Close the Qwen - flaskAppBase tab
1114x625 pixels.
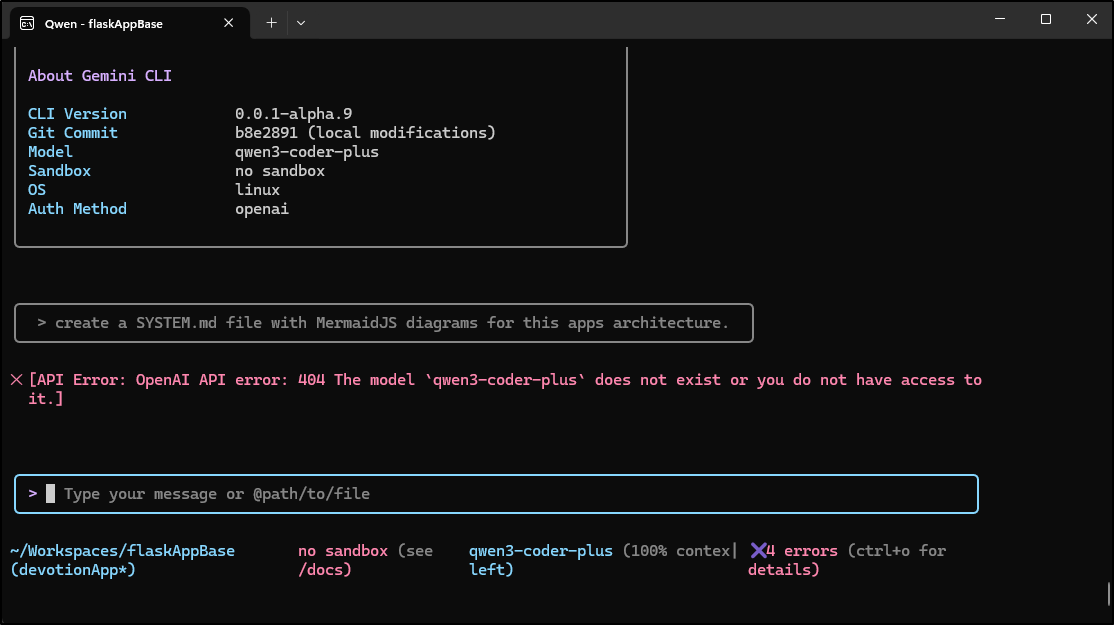229,23
